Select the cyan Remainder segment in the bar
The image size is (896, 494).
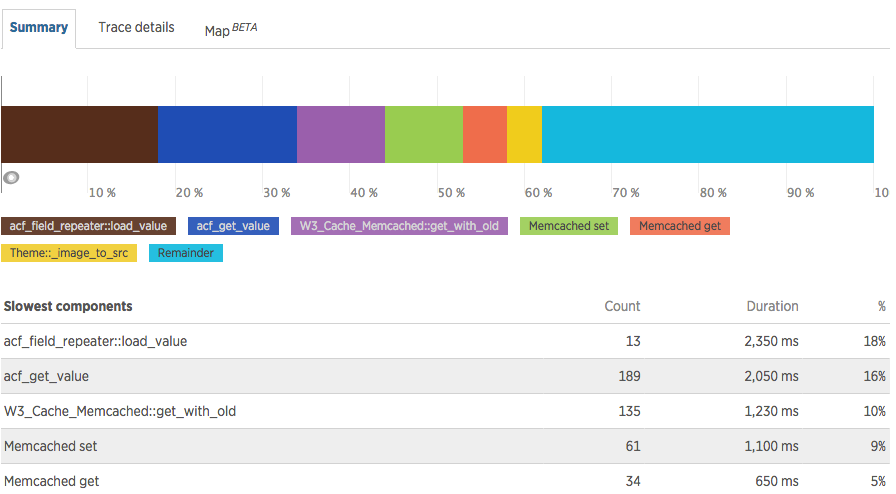pyautogui.click(x=708, y=134)
